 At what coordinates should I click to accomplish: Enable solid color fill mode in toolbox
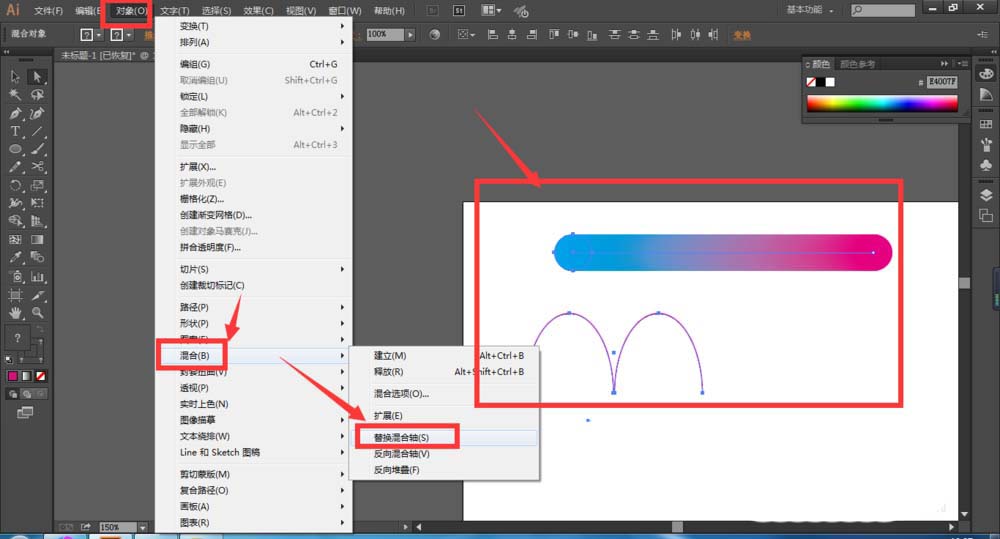pyautogui.click(x=14, y=376)
